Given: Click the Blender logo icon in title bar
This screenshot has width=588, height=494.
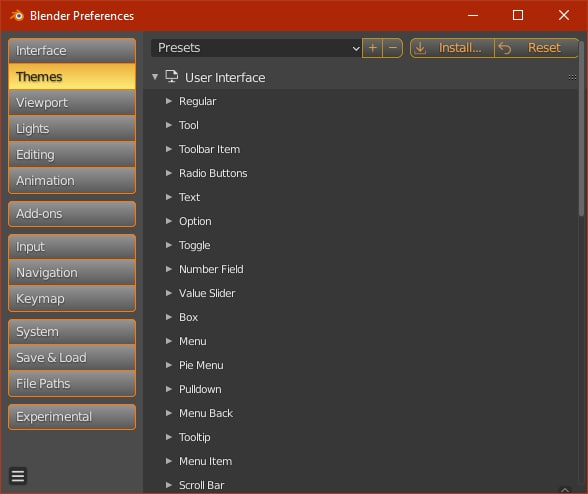Looking at the screenshot, I should [x=17, y=16].
